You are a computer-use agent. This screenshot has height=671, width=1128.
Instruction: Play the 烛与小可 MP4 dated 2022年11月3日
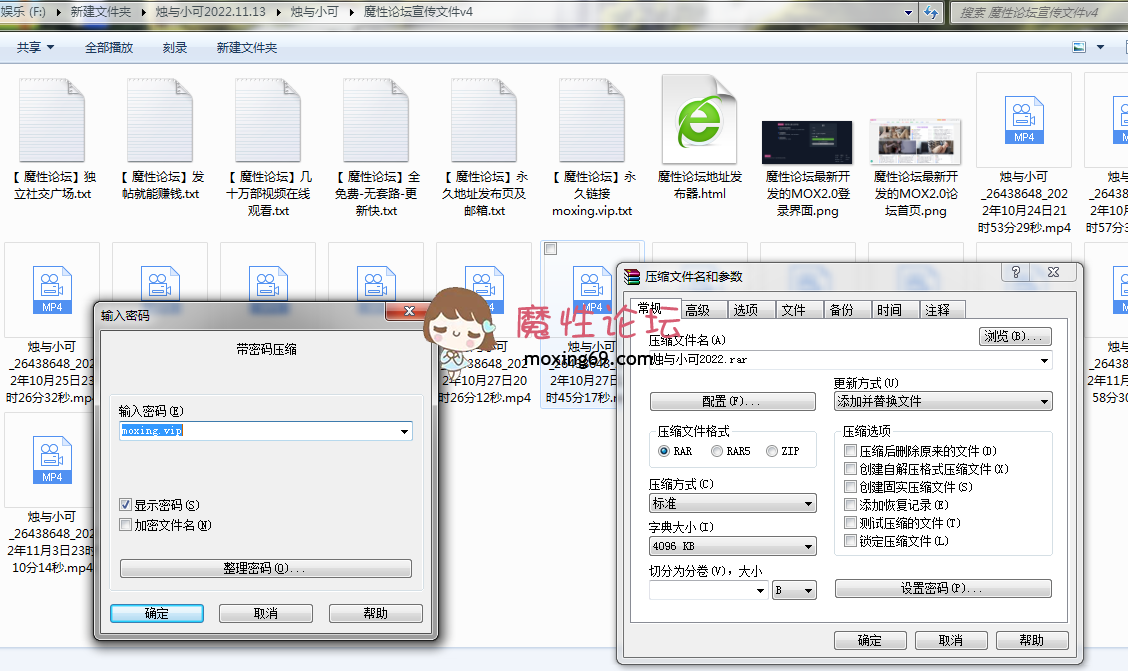[x=51, y=460]
